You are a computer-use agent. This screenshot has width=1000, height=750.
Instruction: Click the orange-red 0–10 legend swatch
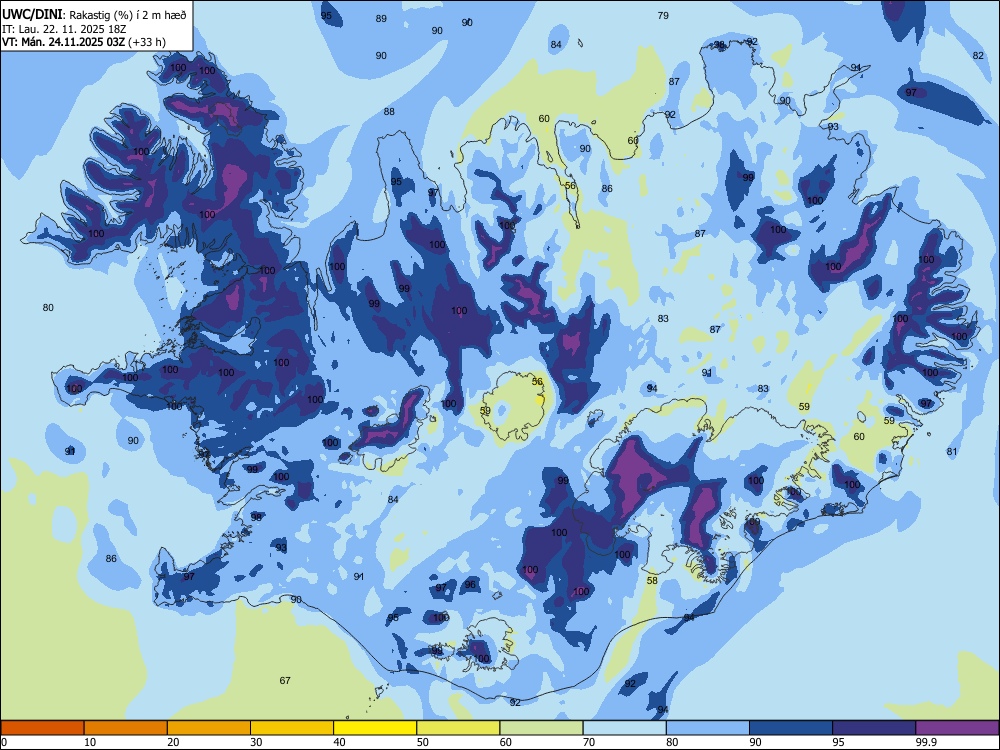click(42, 728)
